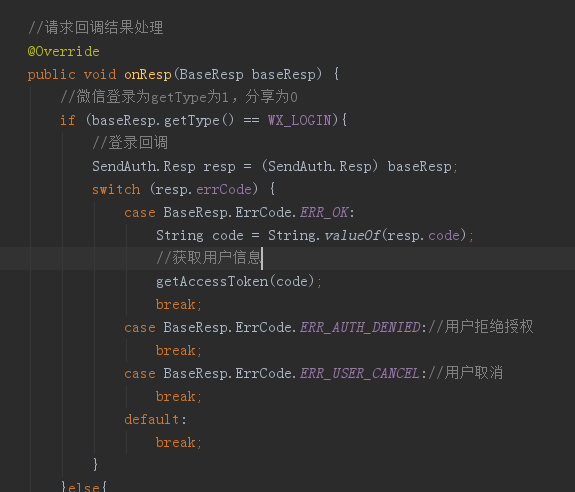The width and height of the screenshot is (575, 492).
Task: Click the onResp method name
Action: (x=148, y=74)
